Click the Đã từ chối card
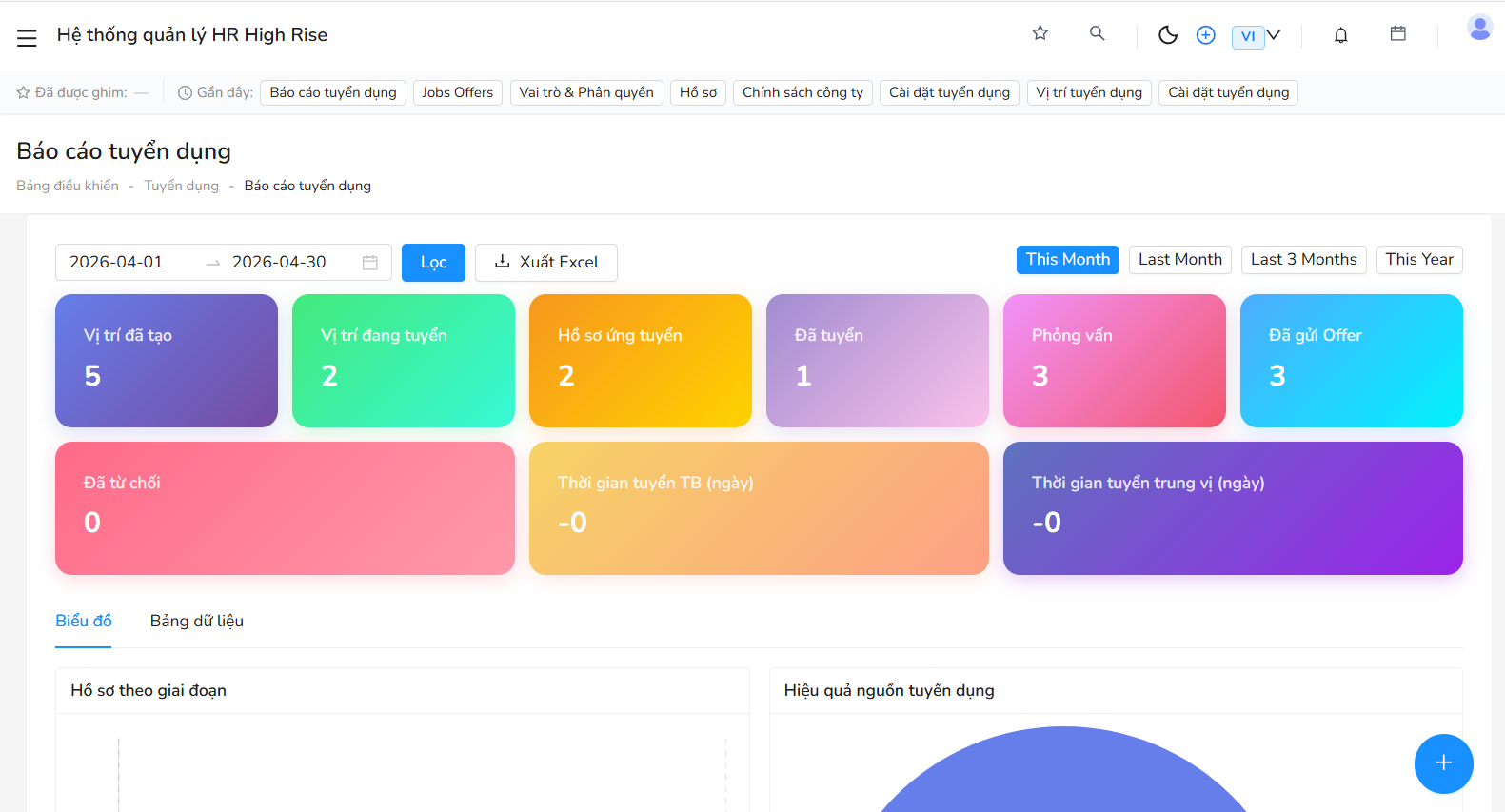 pos(285,508)
